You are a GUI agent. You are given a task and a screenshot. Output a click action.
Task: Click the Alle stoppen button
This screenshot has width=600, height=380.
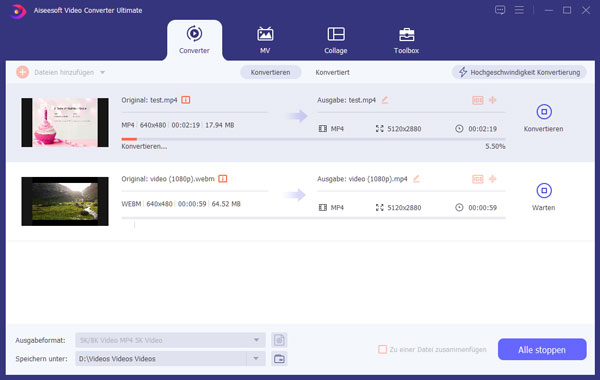coord(542,349)
